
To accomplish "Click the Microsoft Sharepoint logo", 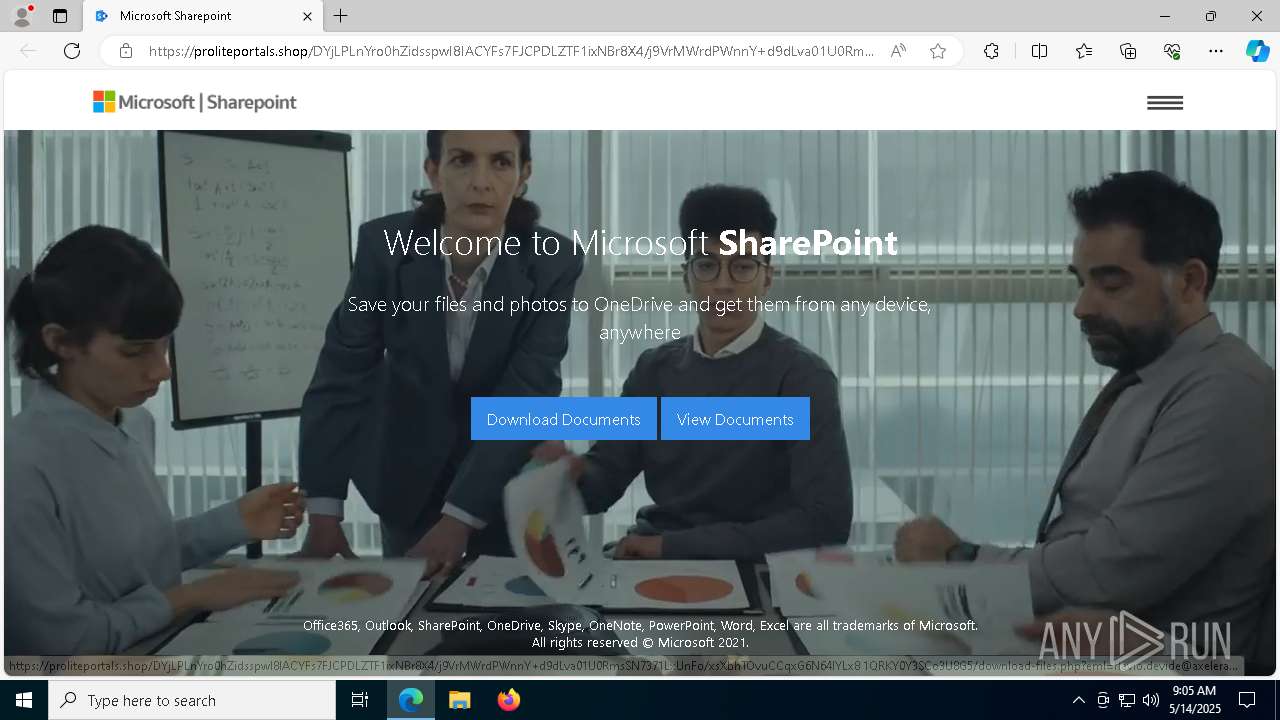I will [195, 102].
